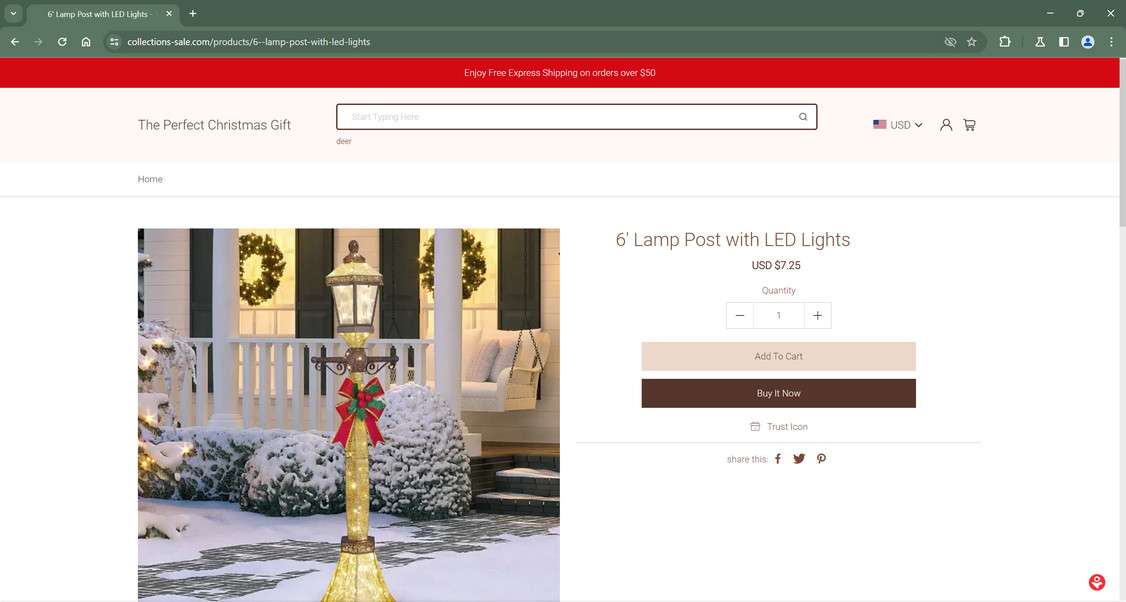The width and height of the screenshot is (1126, 602).
Task: Click the Buy It Now button
Action: (778, 394)
